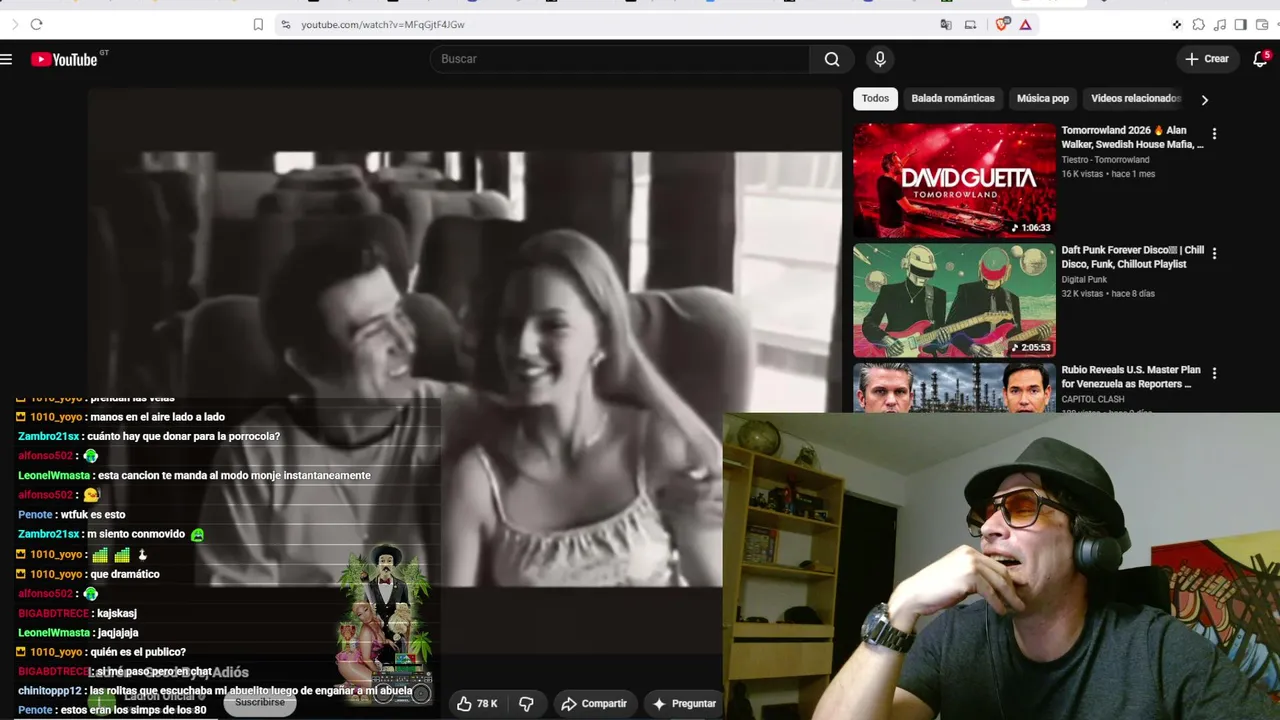Screen dimensions: 1280x720
Task: Open options for Daft Punk Forever video
Action: click(1214, 254)
